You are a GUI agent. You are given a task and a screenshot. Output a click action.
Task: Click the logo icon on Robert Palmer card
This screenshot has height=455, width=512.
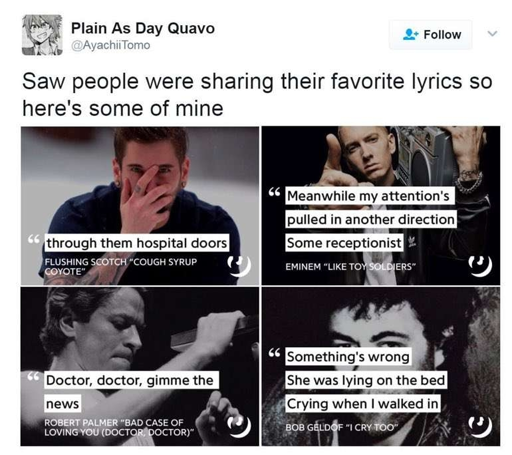[x=239, y=427]
